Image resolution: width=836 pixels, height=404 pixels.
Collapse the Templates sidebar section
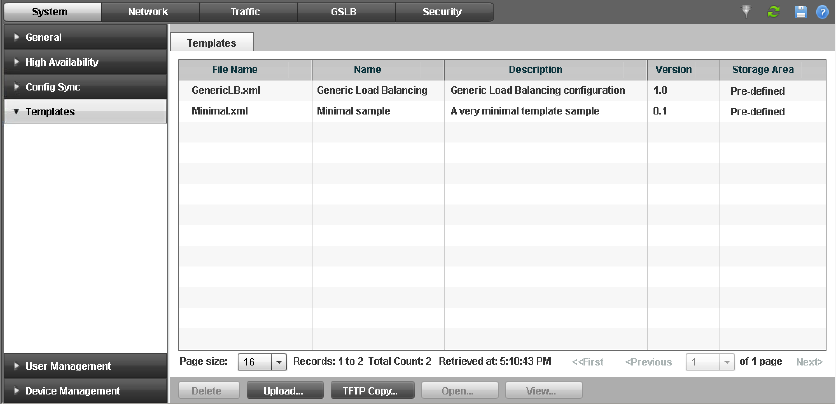click(83, 112)
